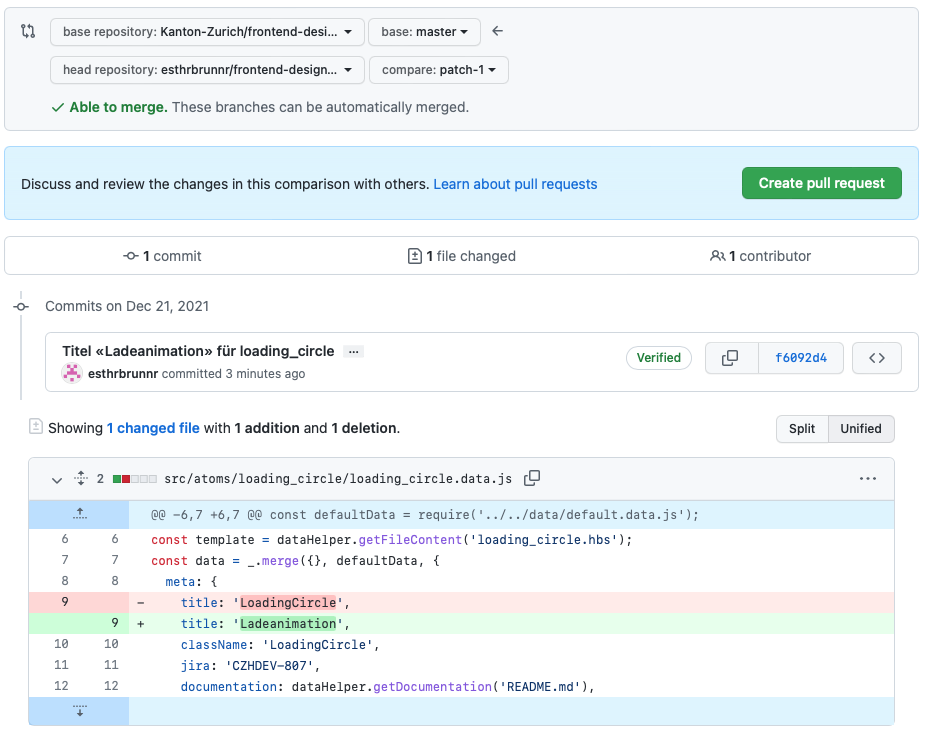Expand the commit message ellipsis
Viewport: 927px width, 738px height.
353,352
